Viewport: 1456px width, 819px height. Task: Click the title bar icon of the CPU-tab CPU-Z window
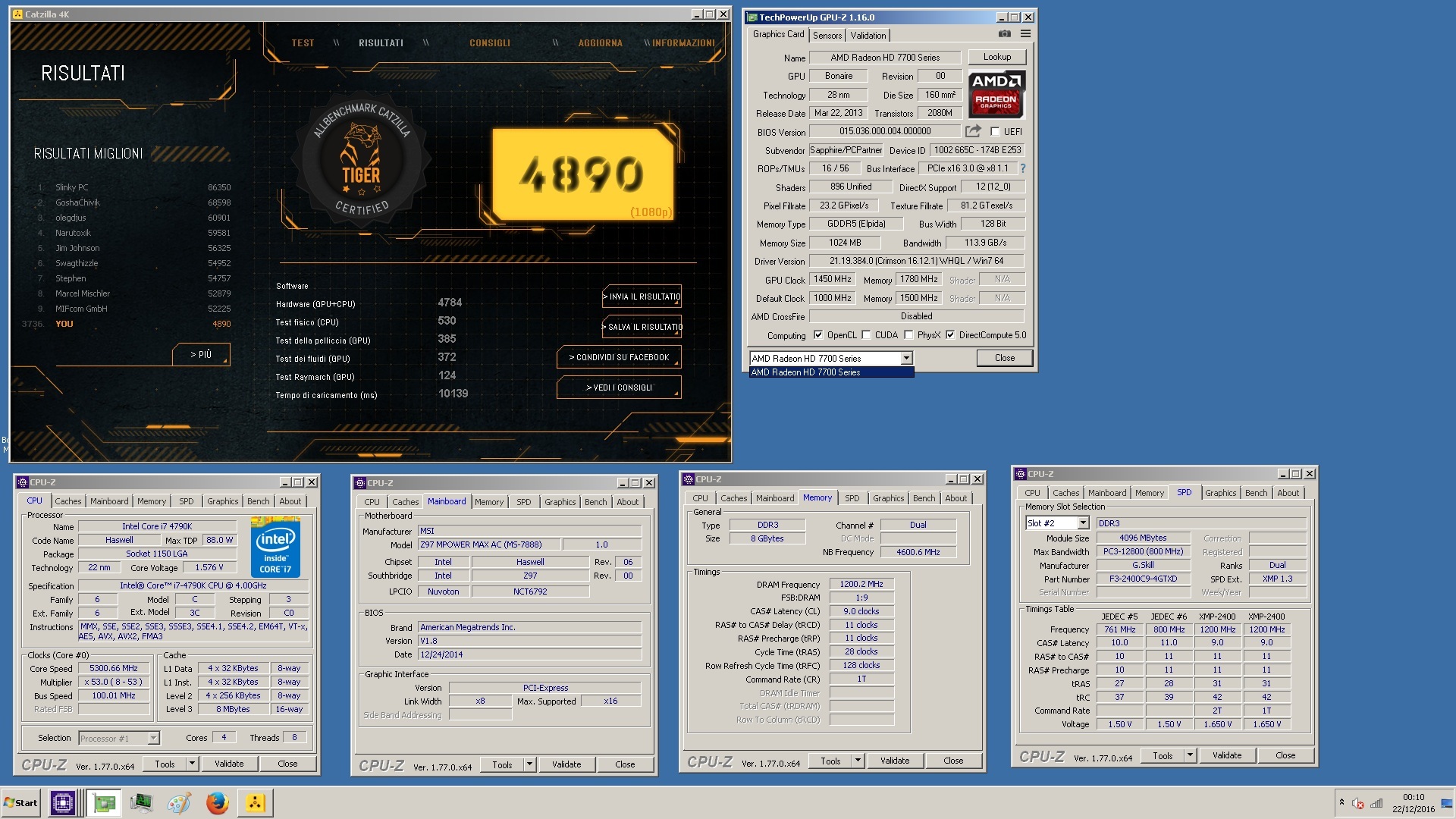(24, 482)
